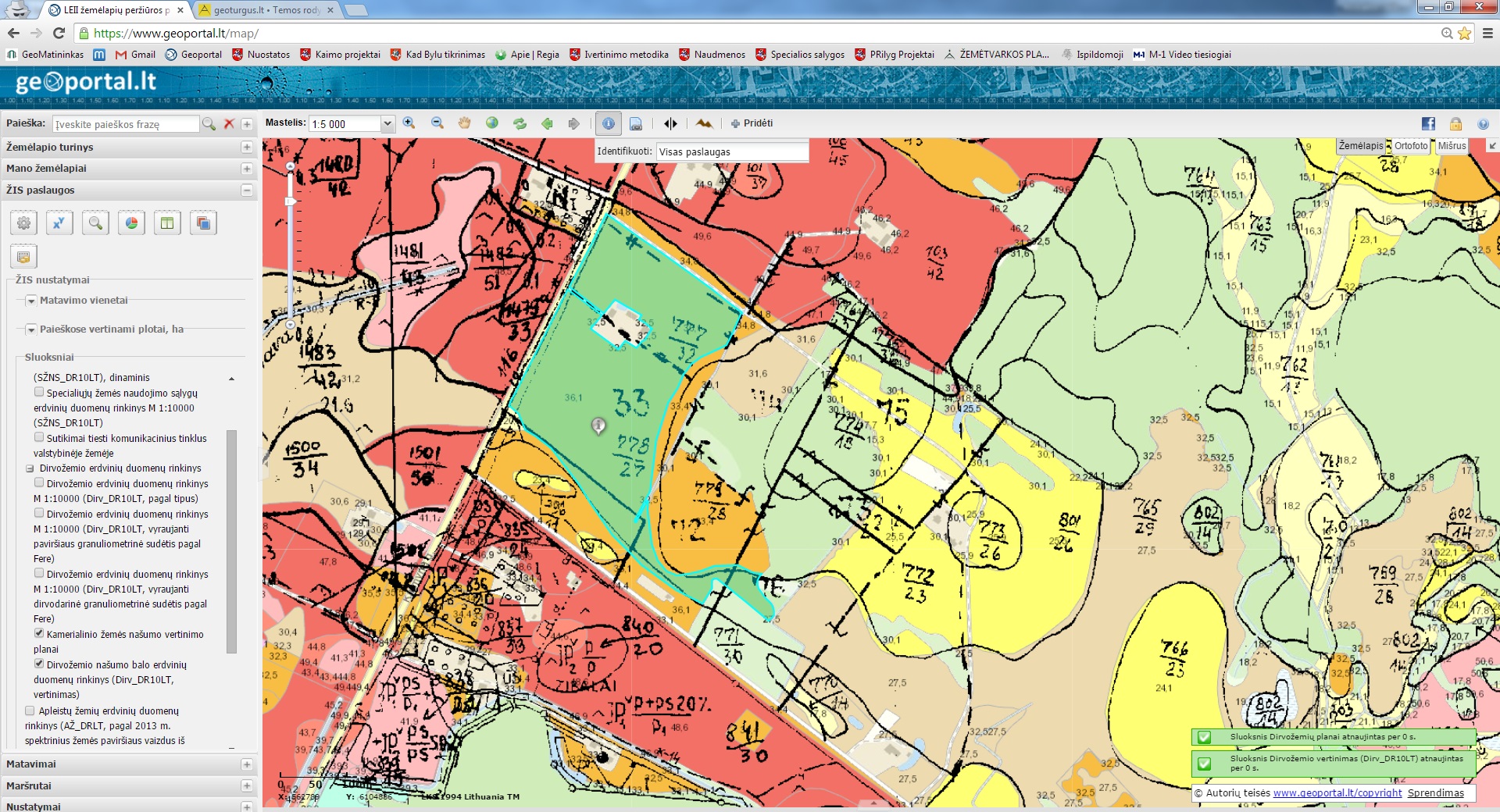Expand the Matavimo vienetai section

[x=31, y=301]
